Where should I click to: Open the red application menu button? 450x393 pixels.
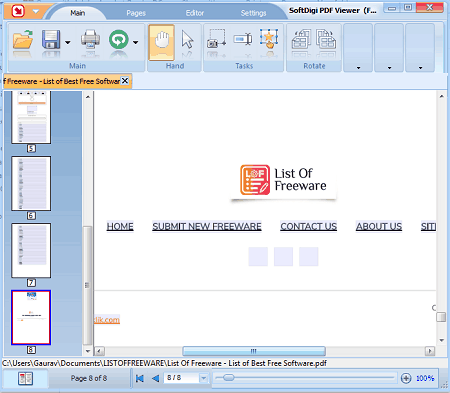point(18,11)
